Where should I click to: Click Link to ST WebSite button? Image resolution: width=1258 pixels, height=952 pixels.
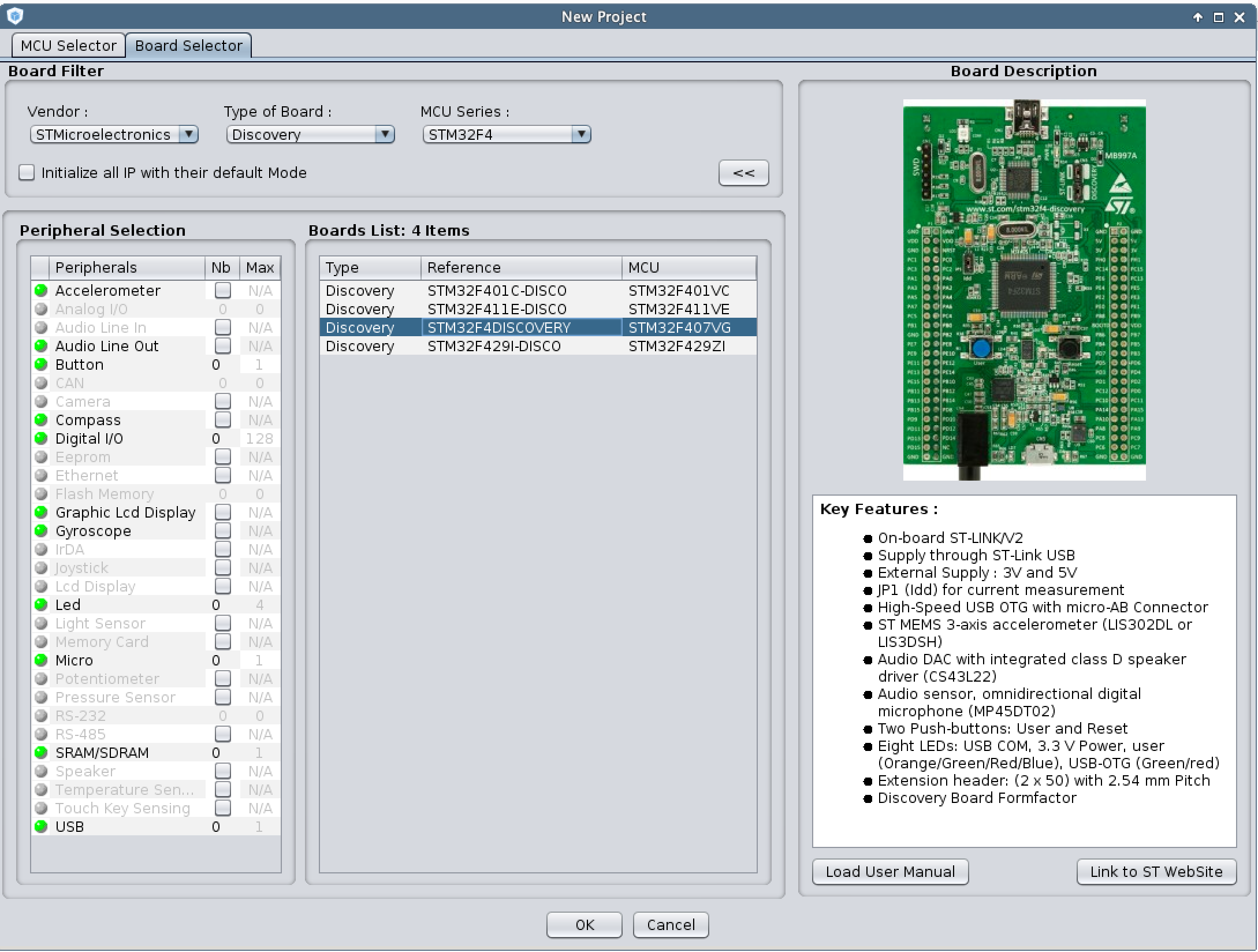click(x=1156, y=871)
